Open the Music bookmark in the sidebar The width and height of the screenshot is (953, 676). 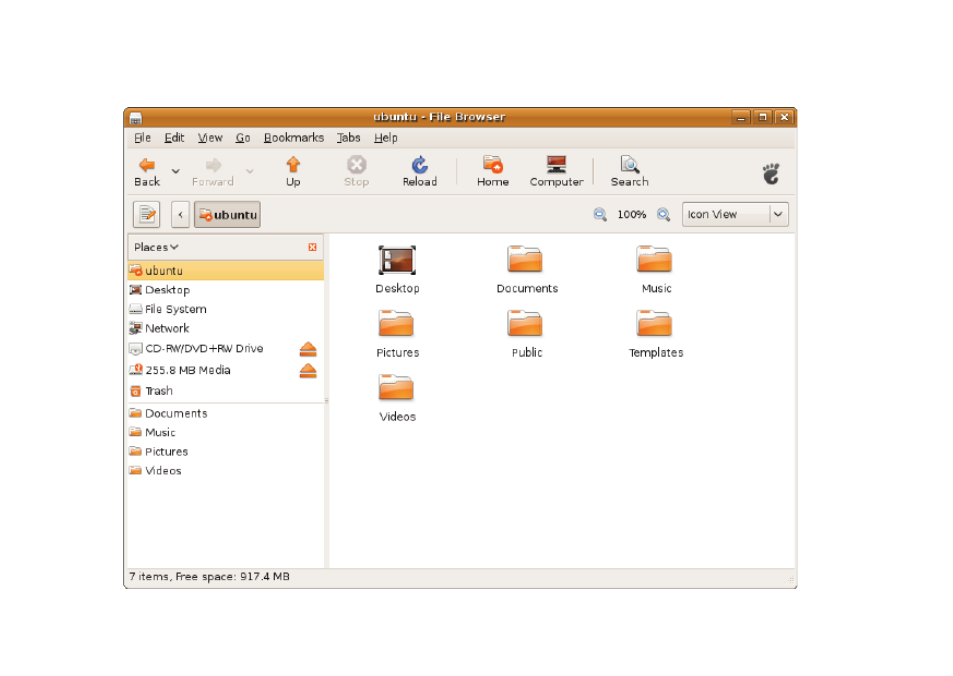(225, 432)
